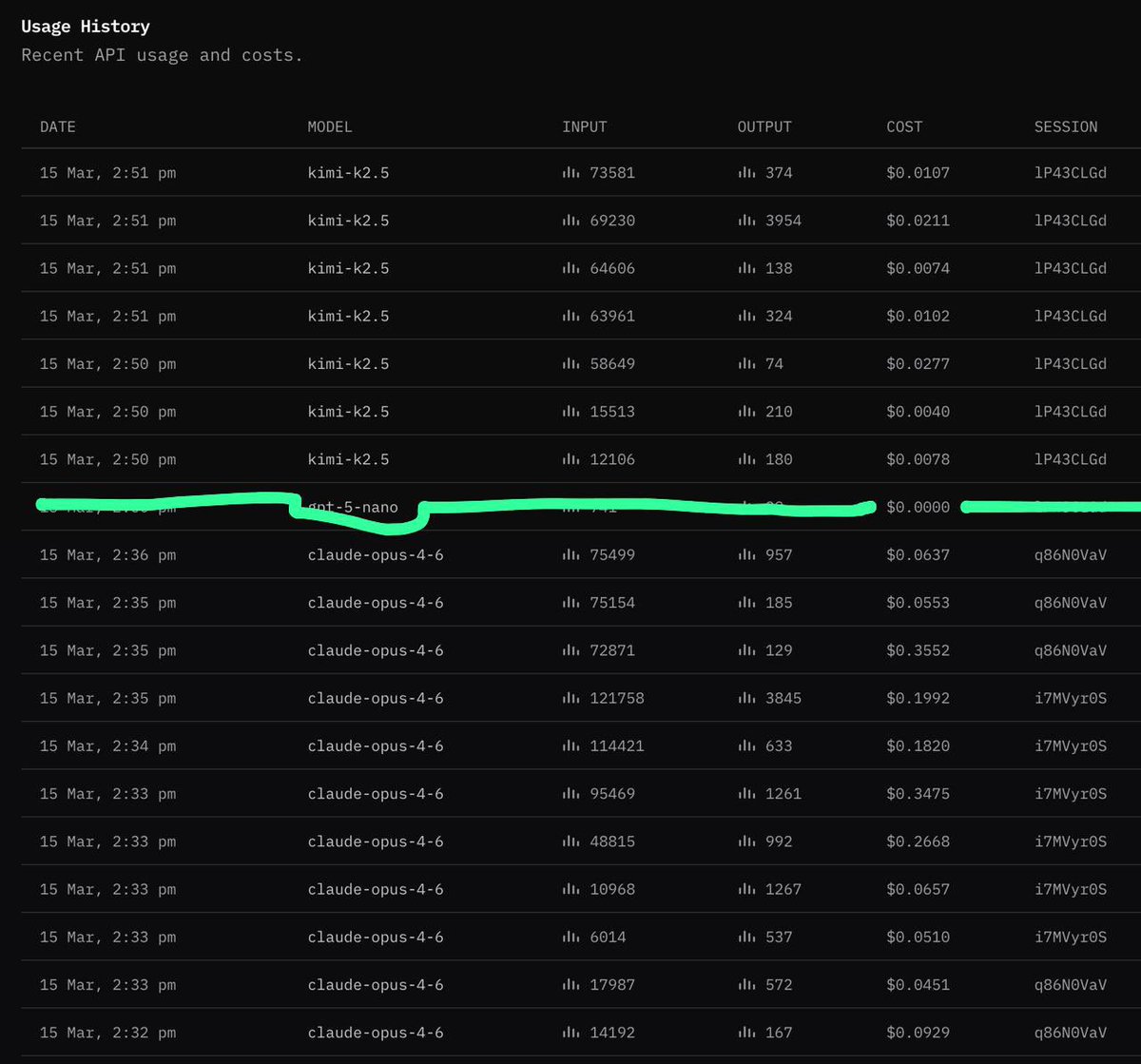Click session q86N0VaV in the $0.0553 row

(x=1071, y=603)
